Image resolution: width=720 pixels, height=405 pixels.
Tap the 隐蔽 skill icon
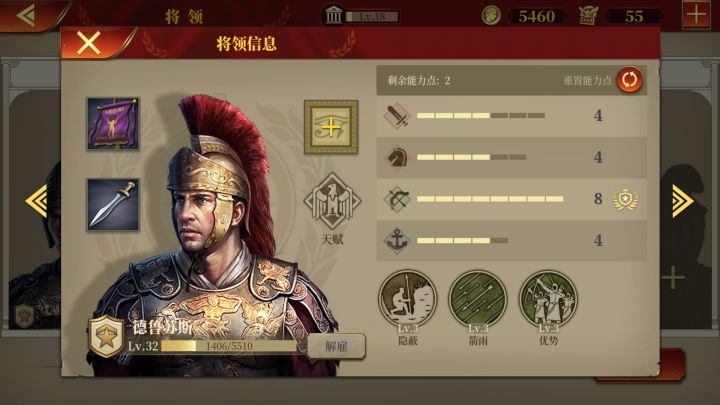[407, 299]
